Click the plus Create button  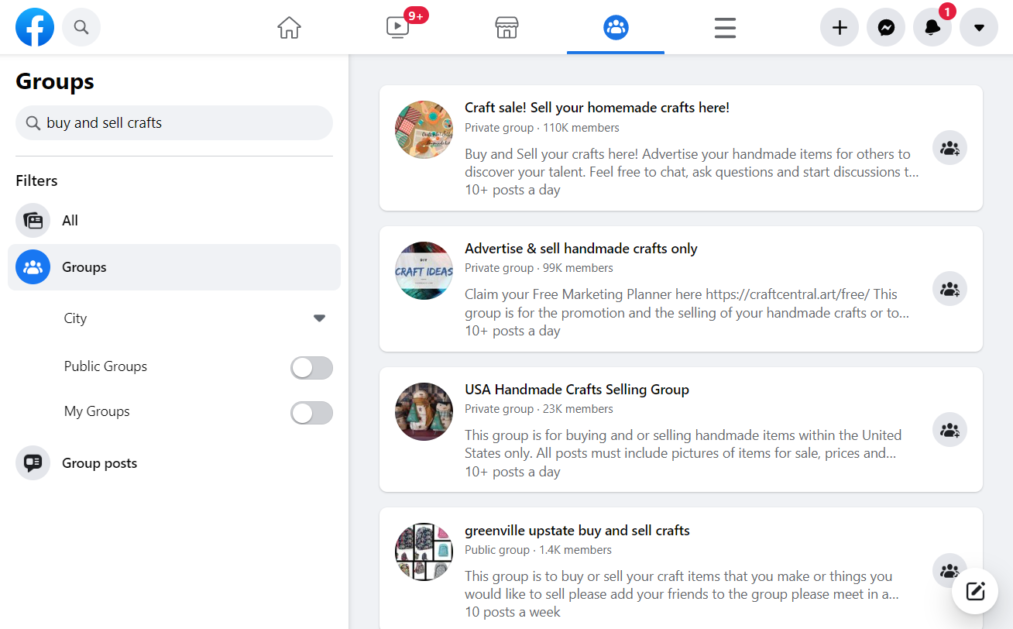pyautogui.click(x=840, y=27)
